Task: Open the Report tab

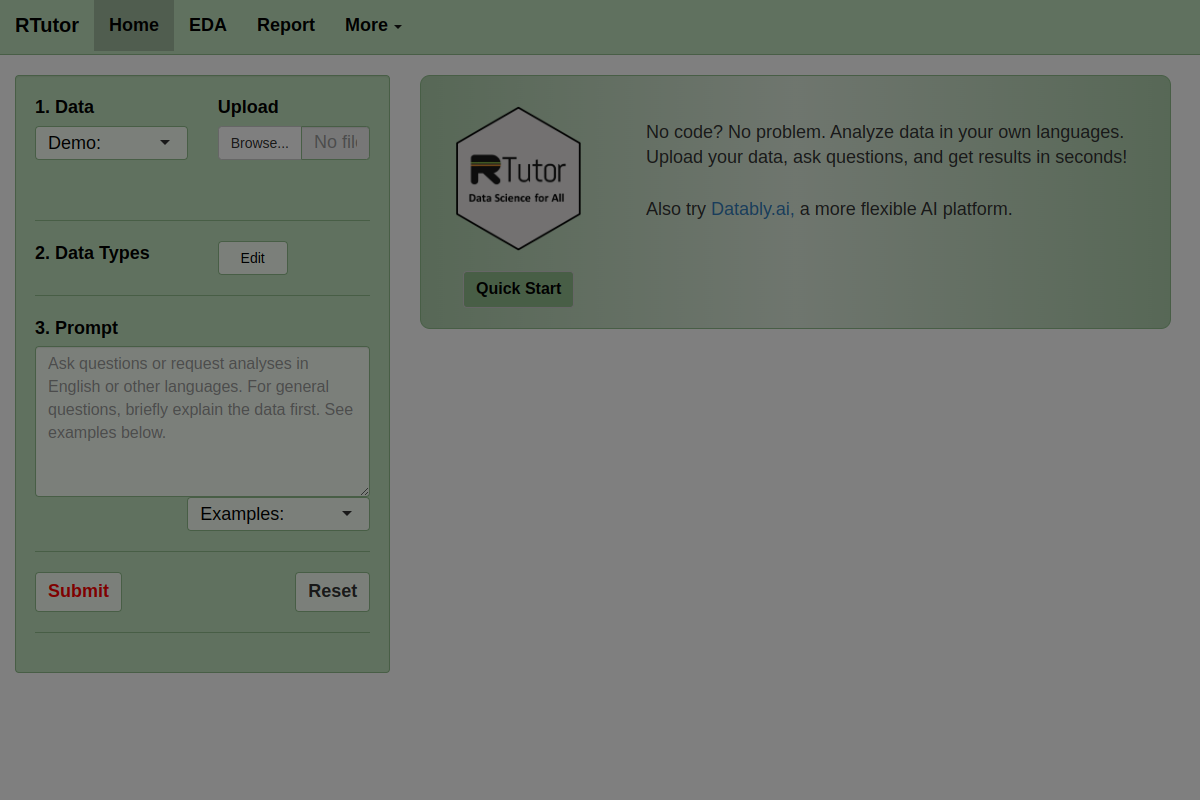Action: [x=286, y=25]
